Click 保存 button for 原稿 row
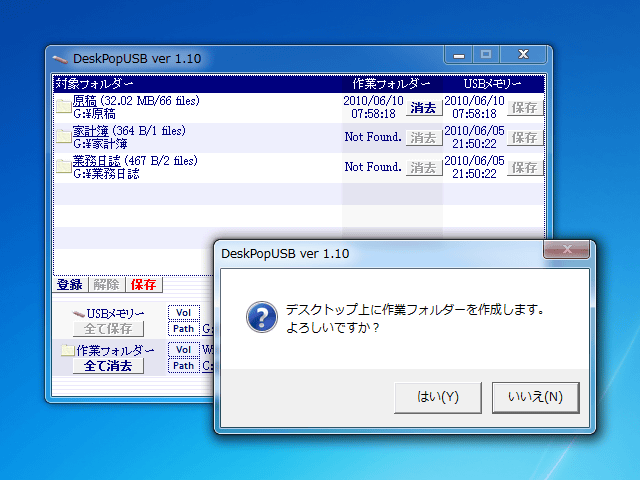This screenshot has width=640, height=480. click(524, 108)
